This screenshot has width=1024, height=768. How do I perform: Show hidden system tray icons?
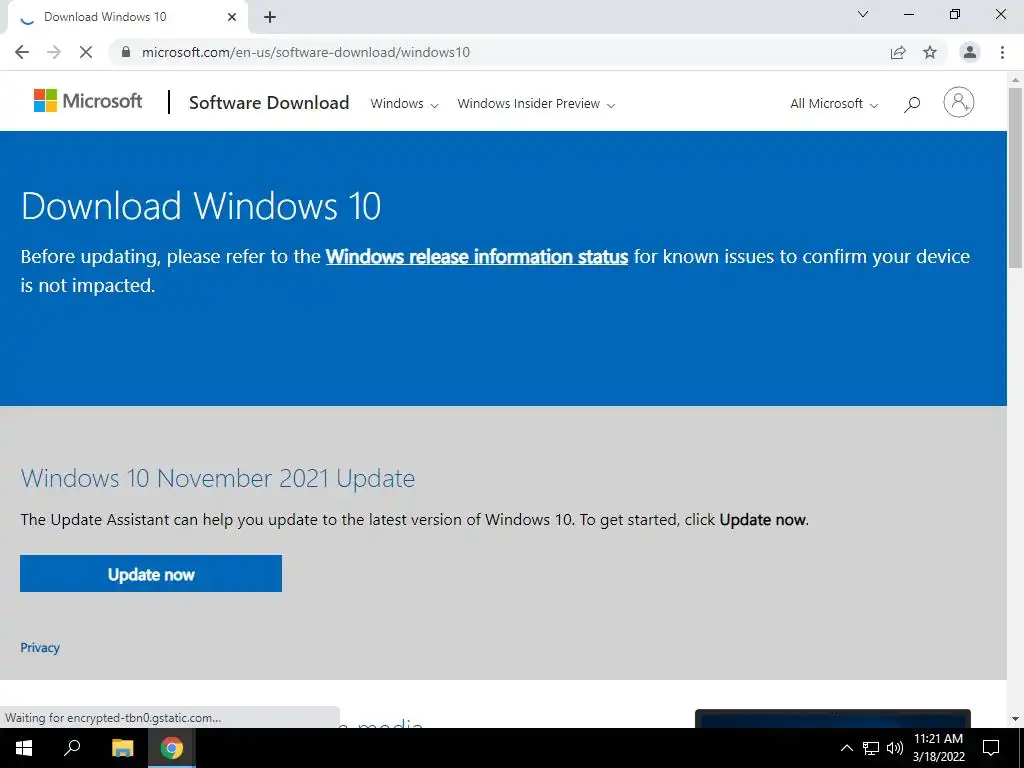pos(846,748)
